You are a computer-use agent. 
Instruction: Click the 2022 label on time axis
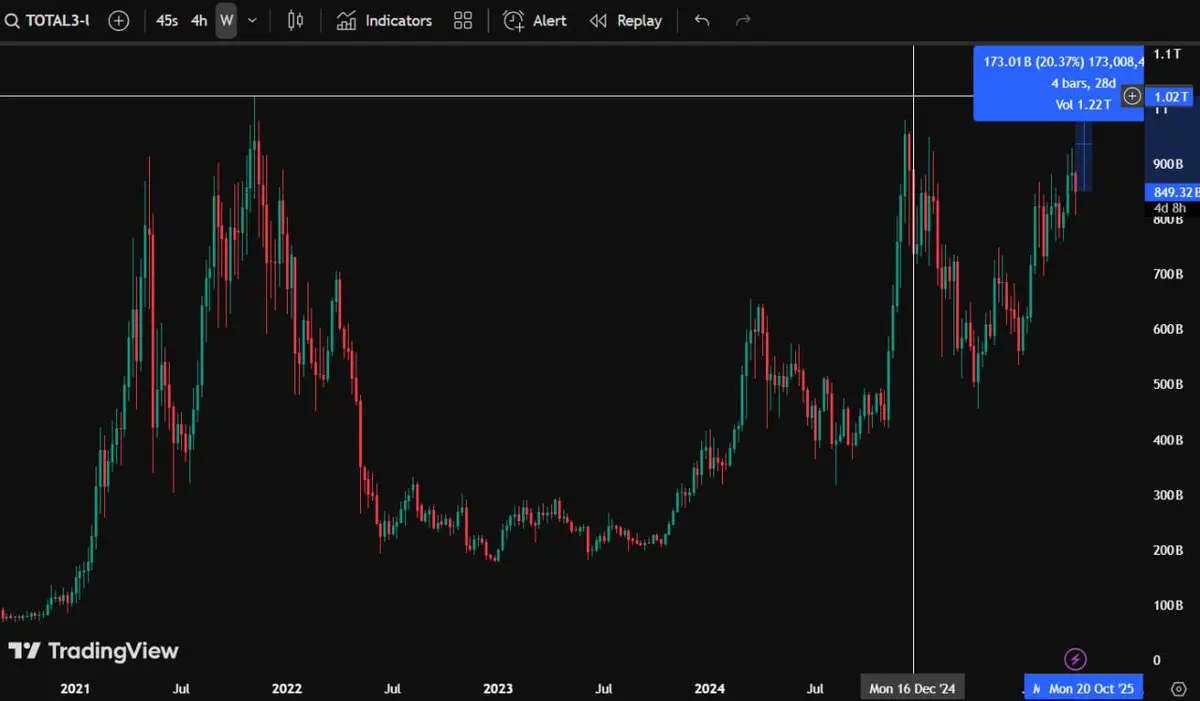(x=286, y=688)
